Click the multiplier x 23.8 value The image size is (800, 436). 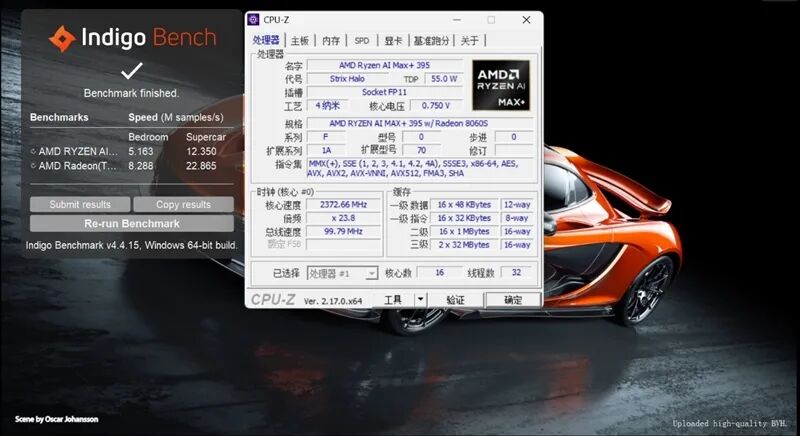pyautogui.click(x=343, y=218)
